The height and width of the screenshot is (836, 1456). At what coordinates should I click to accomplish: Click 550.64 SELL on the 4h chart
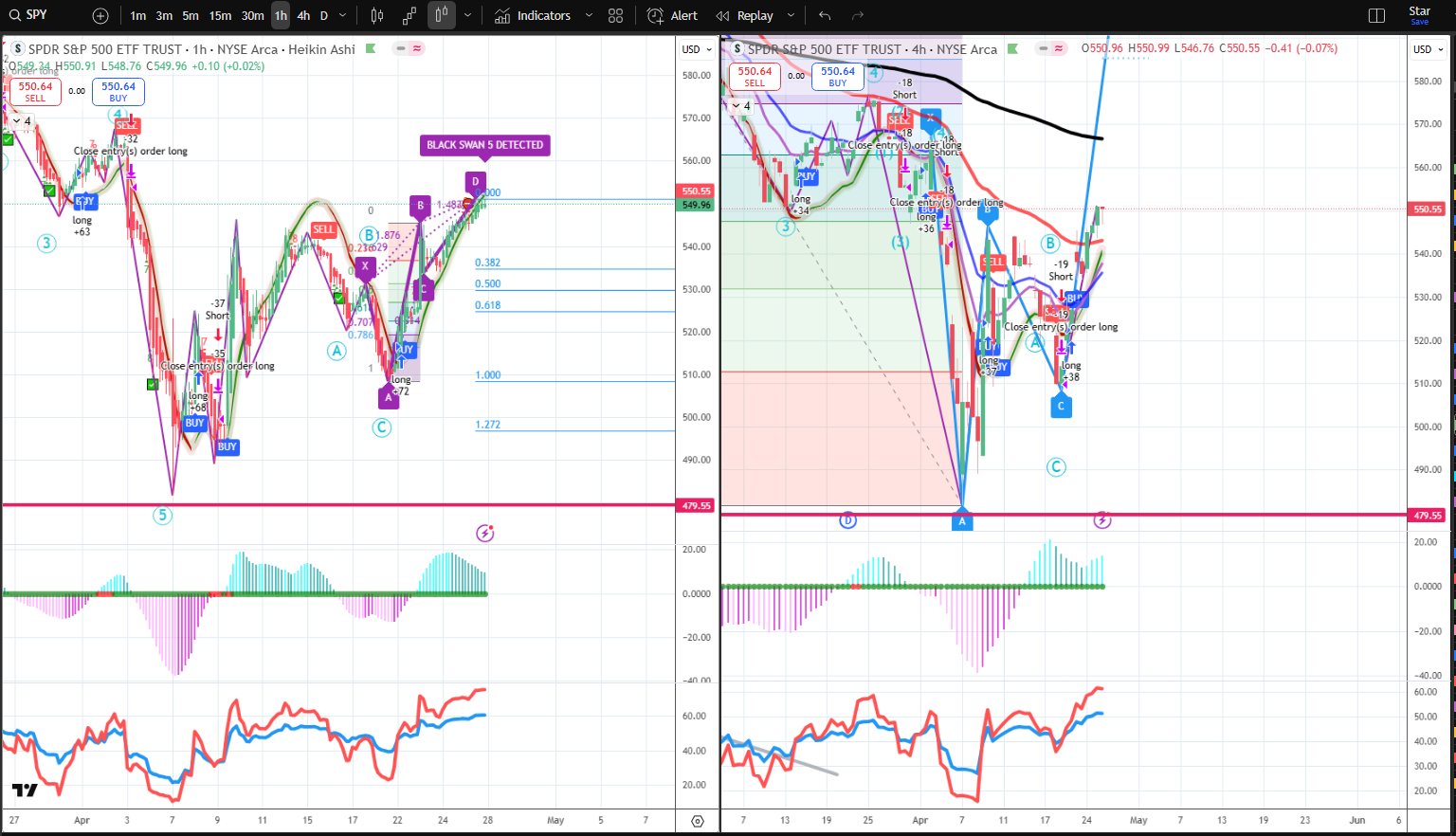[755, 77]
